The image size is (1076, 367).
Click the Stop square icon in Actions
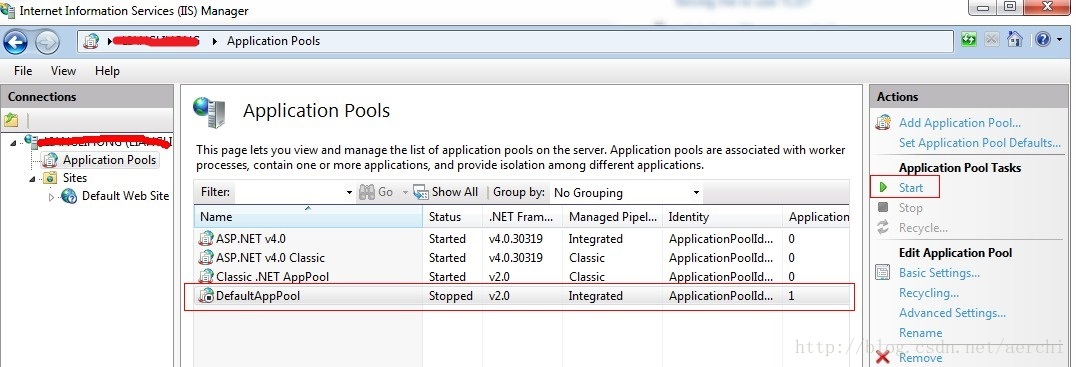[x=883, y=208]
